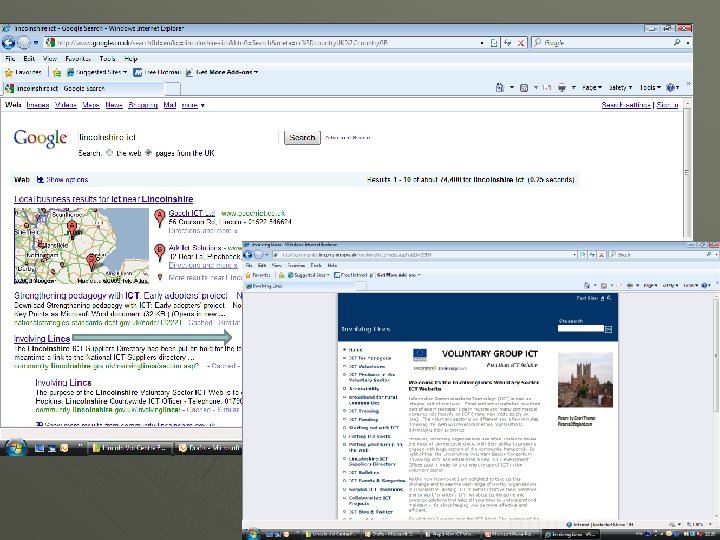Click Forward button in Google Search window

(x=24, y=43)
